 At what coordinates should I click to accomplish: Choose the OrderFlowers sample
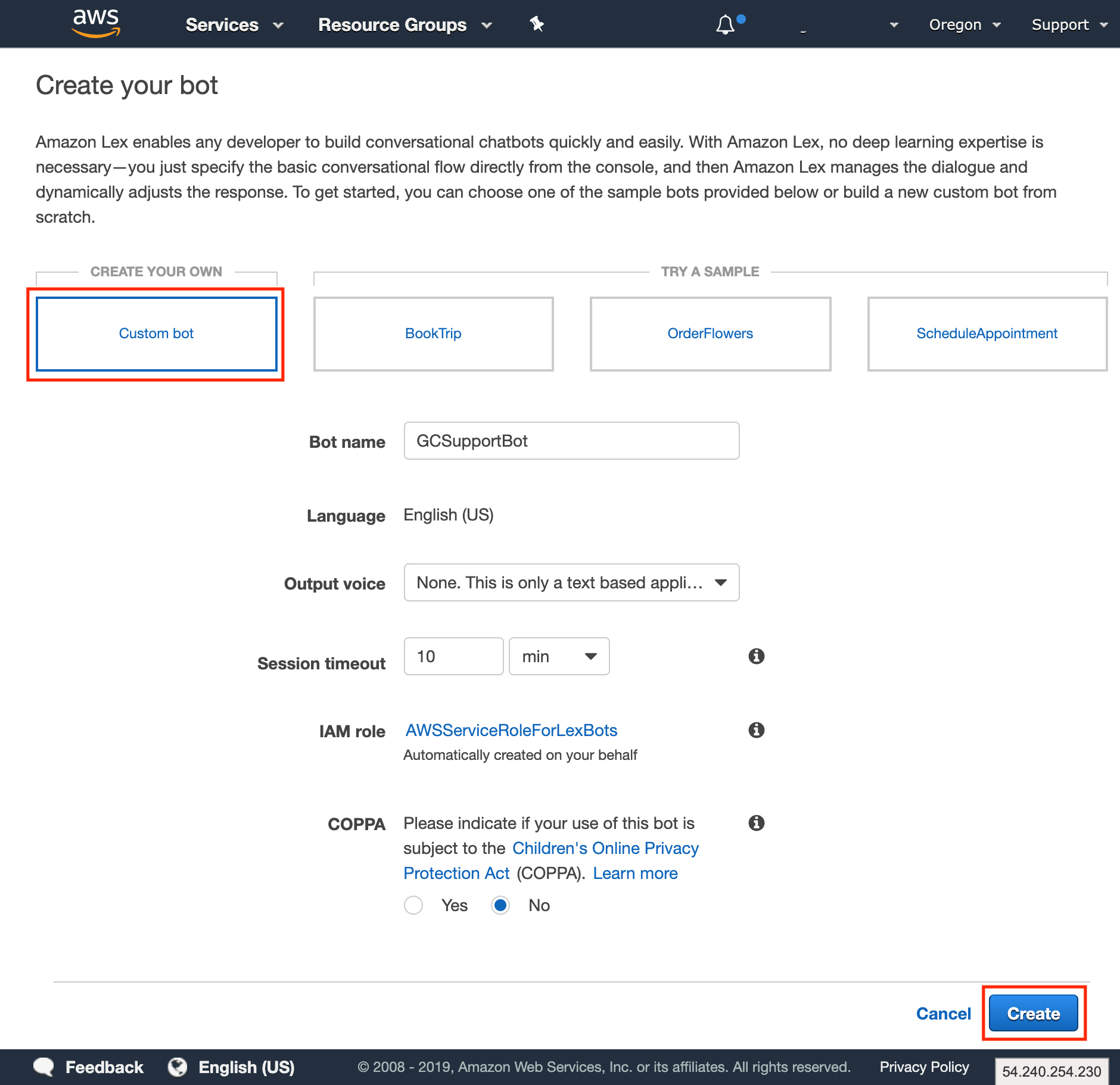pyautogui.click(x=711, y=333)
